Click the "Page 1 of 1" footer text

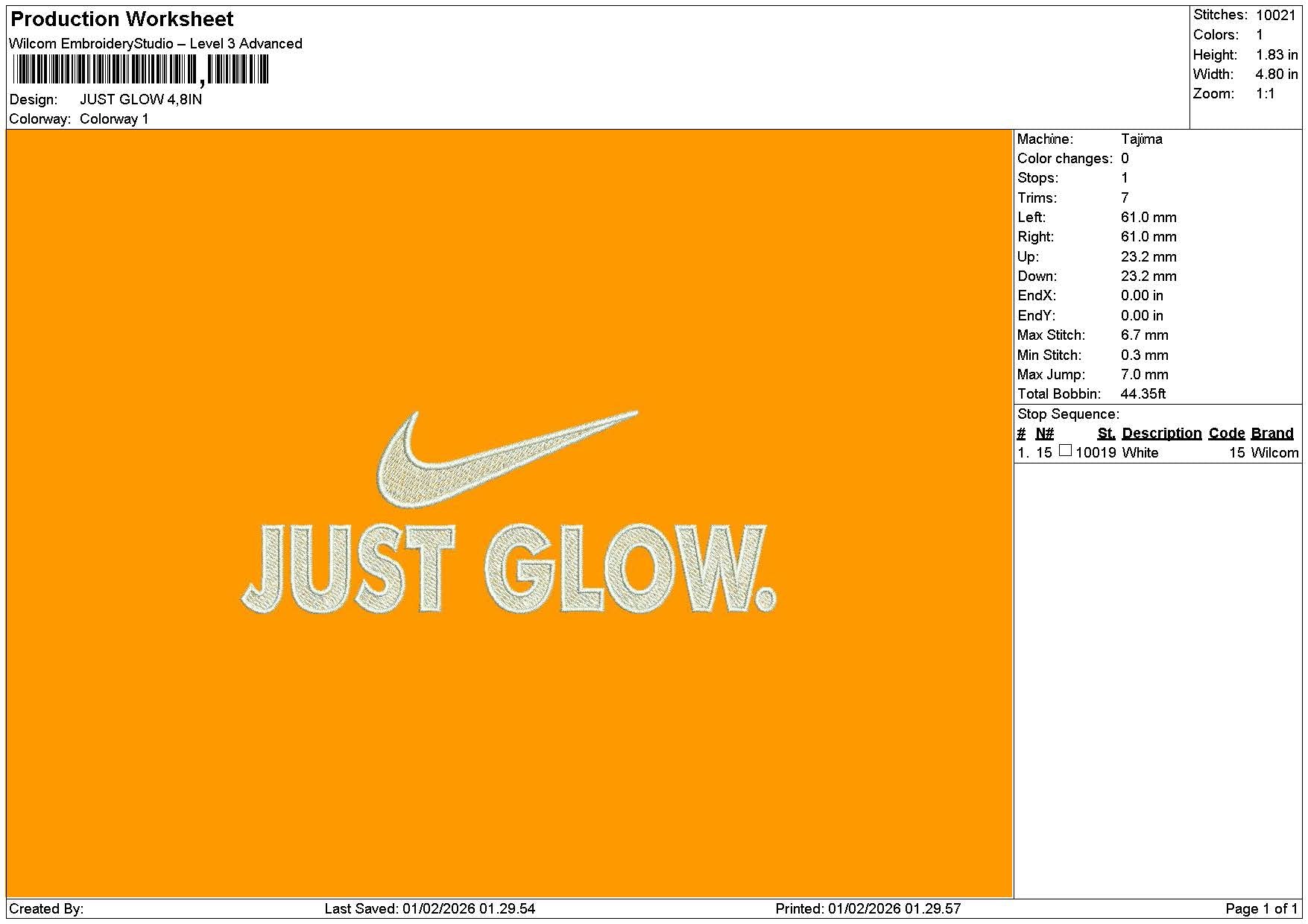click(1262, 909)
